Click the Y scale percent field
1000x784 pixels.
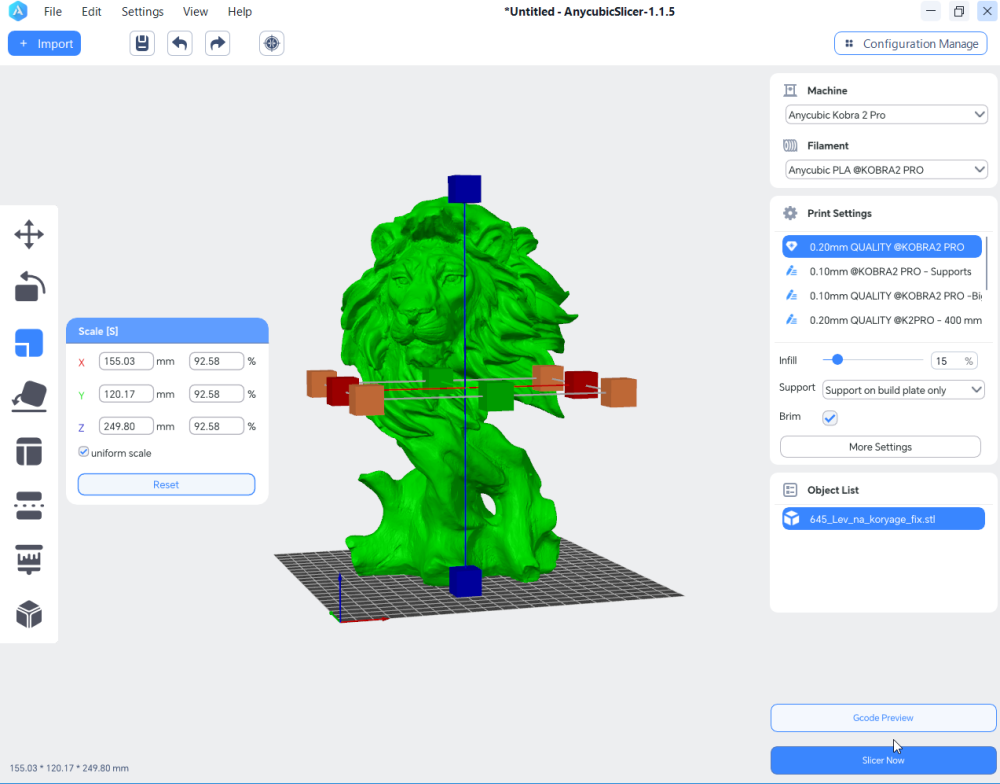[216, 394]
